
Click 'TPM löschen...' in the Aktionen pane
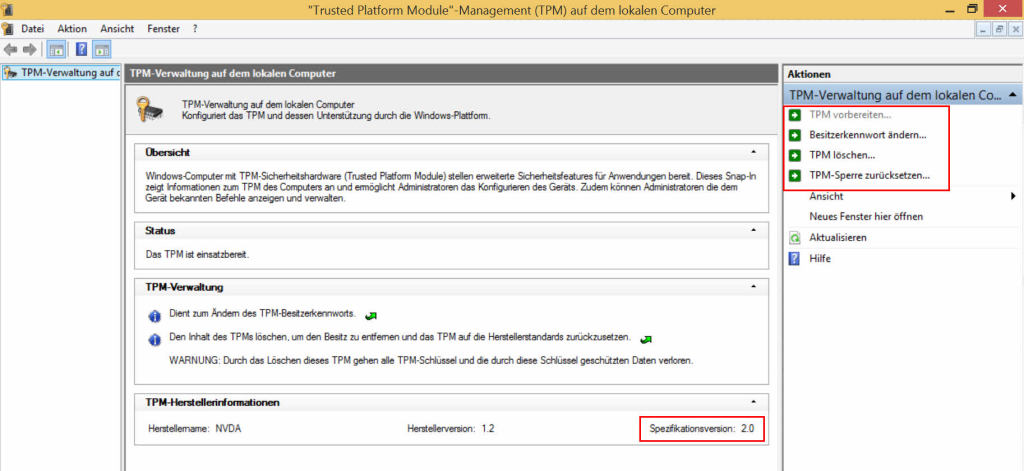pyautogui.click(x=842, y=155)
